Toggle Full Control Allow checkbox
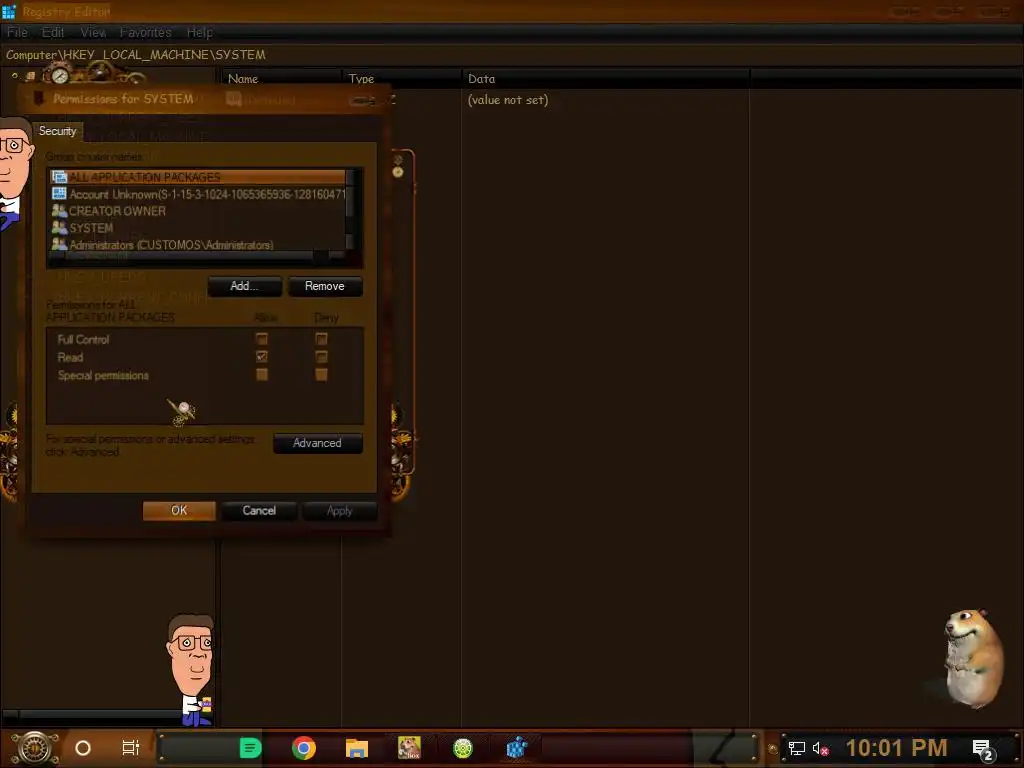The height and width of the screenshot is (768, 1024). (262, 339)
